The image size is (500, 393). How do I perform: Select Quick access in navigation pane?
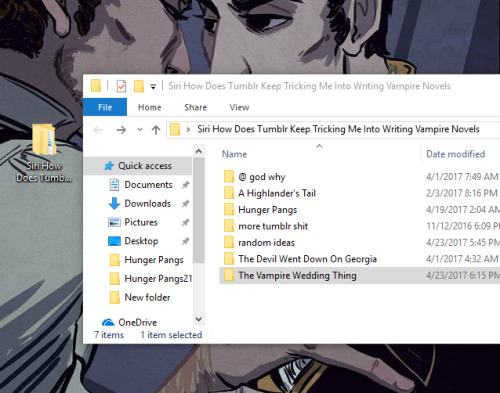pos(138,166)
